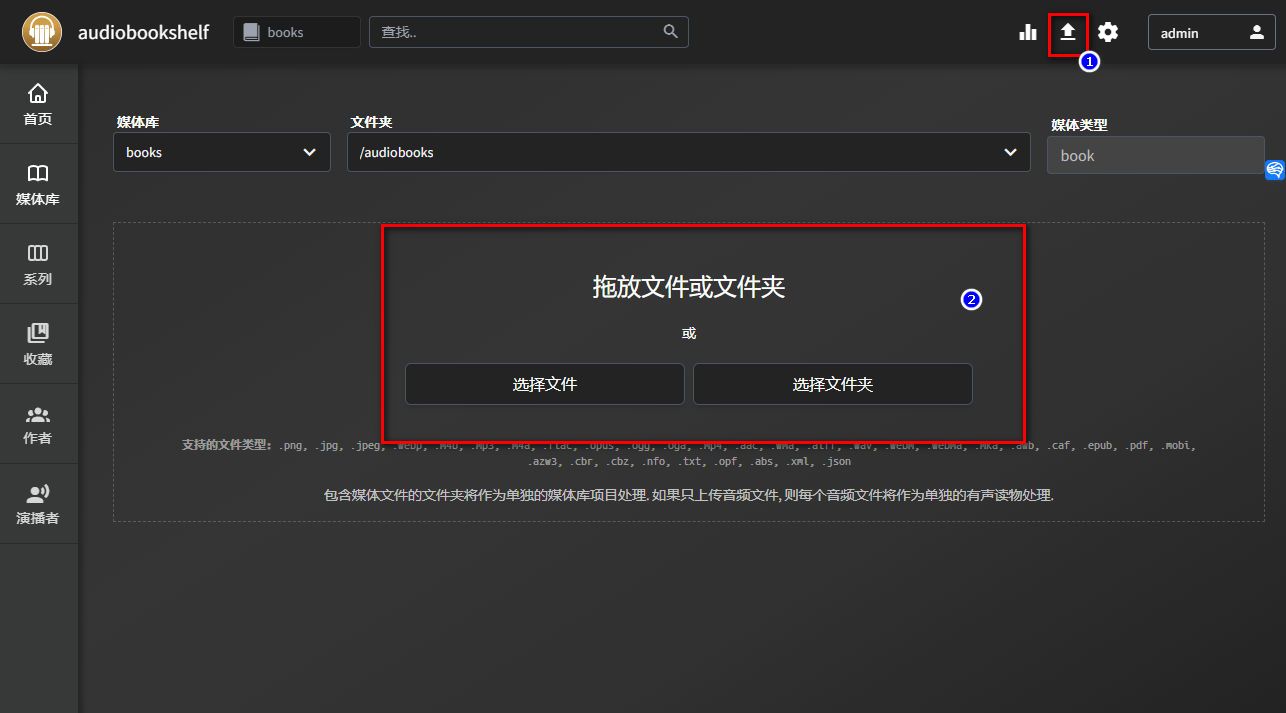Expand the 文件夹 /audiobooks dropdown
Image resolution: width=1286 pixels, height=713 pixels.
tap(688, 152)
